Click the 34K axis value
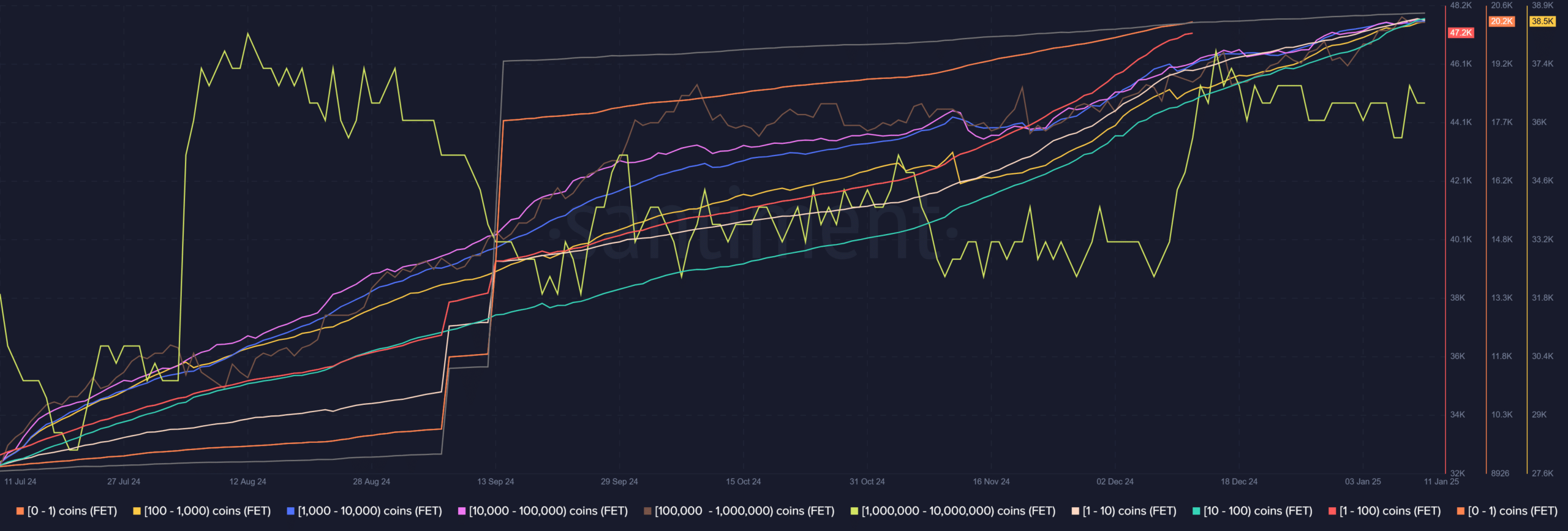The height and width of the screenshot is (531, 1568). point(1458,415)
